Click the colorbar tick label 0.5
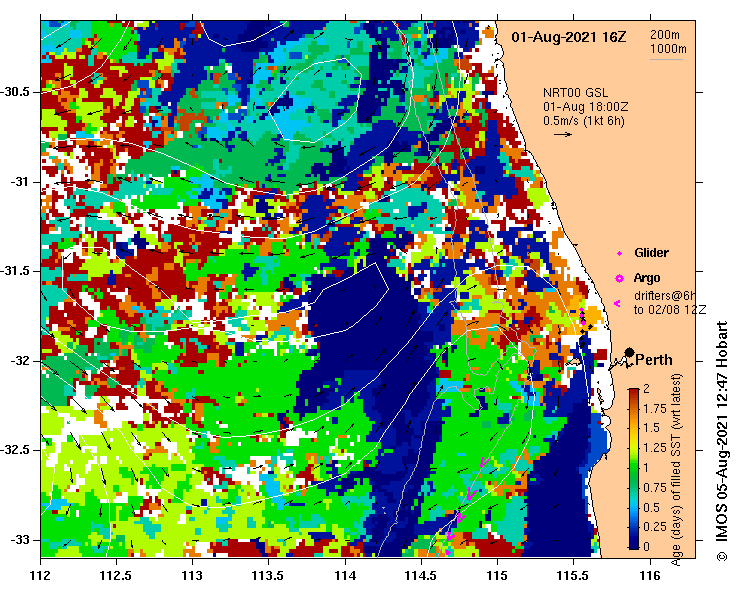Image resolution: width=739 pixels, height=592 pixels. 652,508
